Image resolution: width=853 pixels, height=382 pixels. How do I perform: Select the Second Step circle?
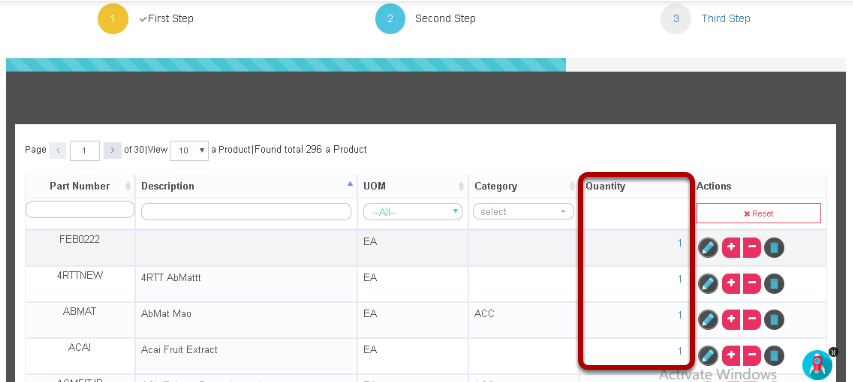click(390, 19)
